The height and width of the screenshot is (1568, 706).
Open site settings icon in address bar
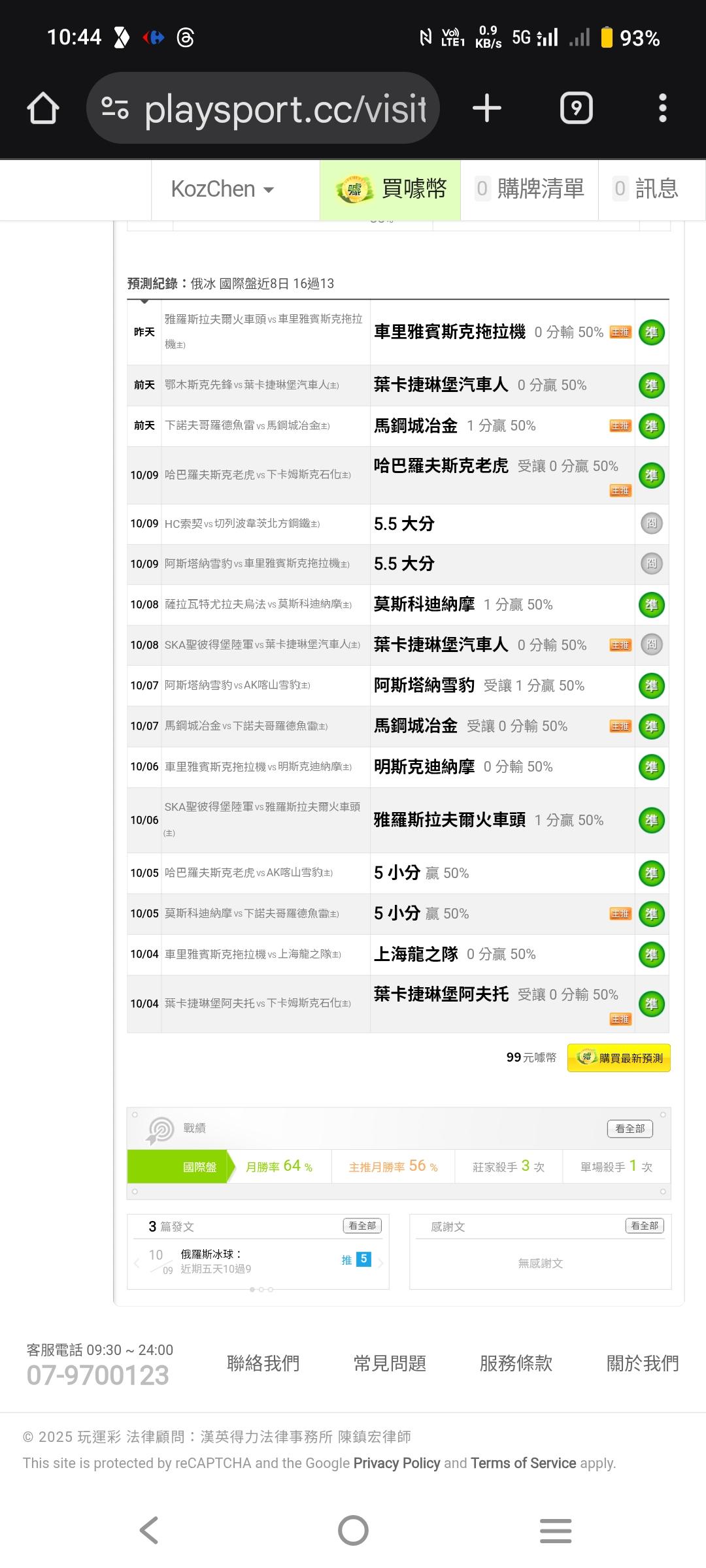point(115,108)
